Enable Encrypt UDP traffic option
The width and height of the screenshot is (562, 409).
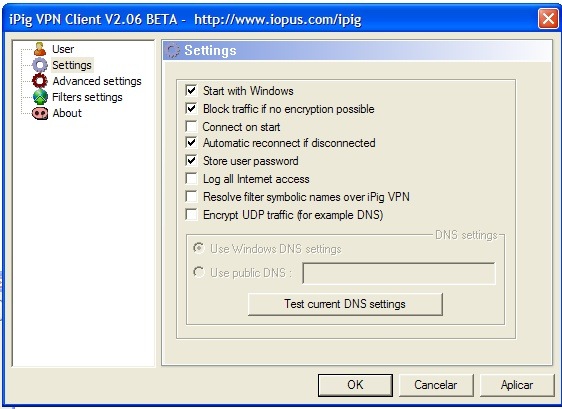(191, 214)
